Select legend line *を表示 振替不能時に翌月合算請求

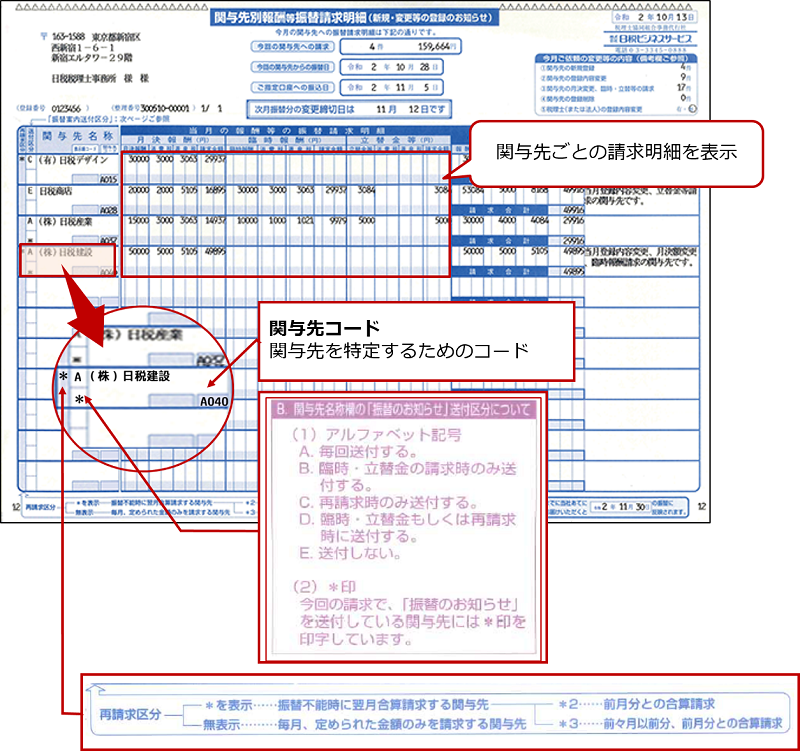coord(347,705)
